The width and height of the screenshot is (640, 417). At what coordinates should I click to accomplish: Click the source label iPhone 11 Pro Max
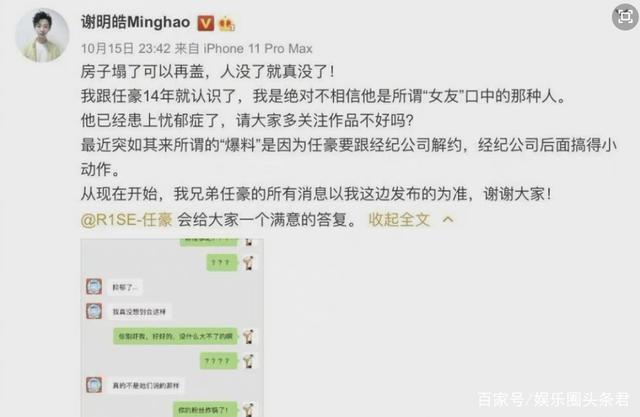point(258,49)
